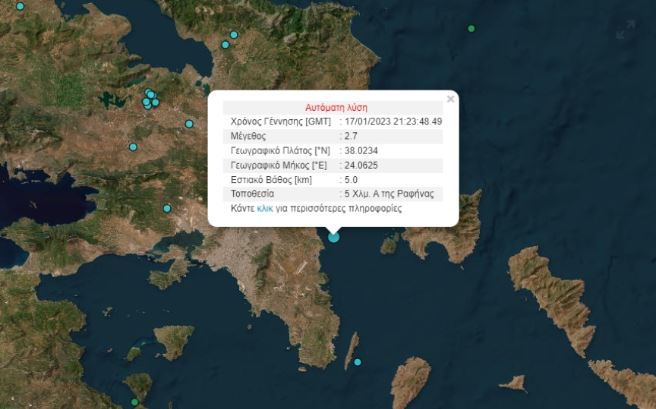
Task: Click the lower marker of the northern pair
Action: tap(226, 45)
